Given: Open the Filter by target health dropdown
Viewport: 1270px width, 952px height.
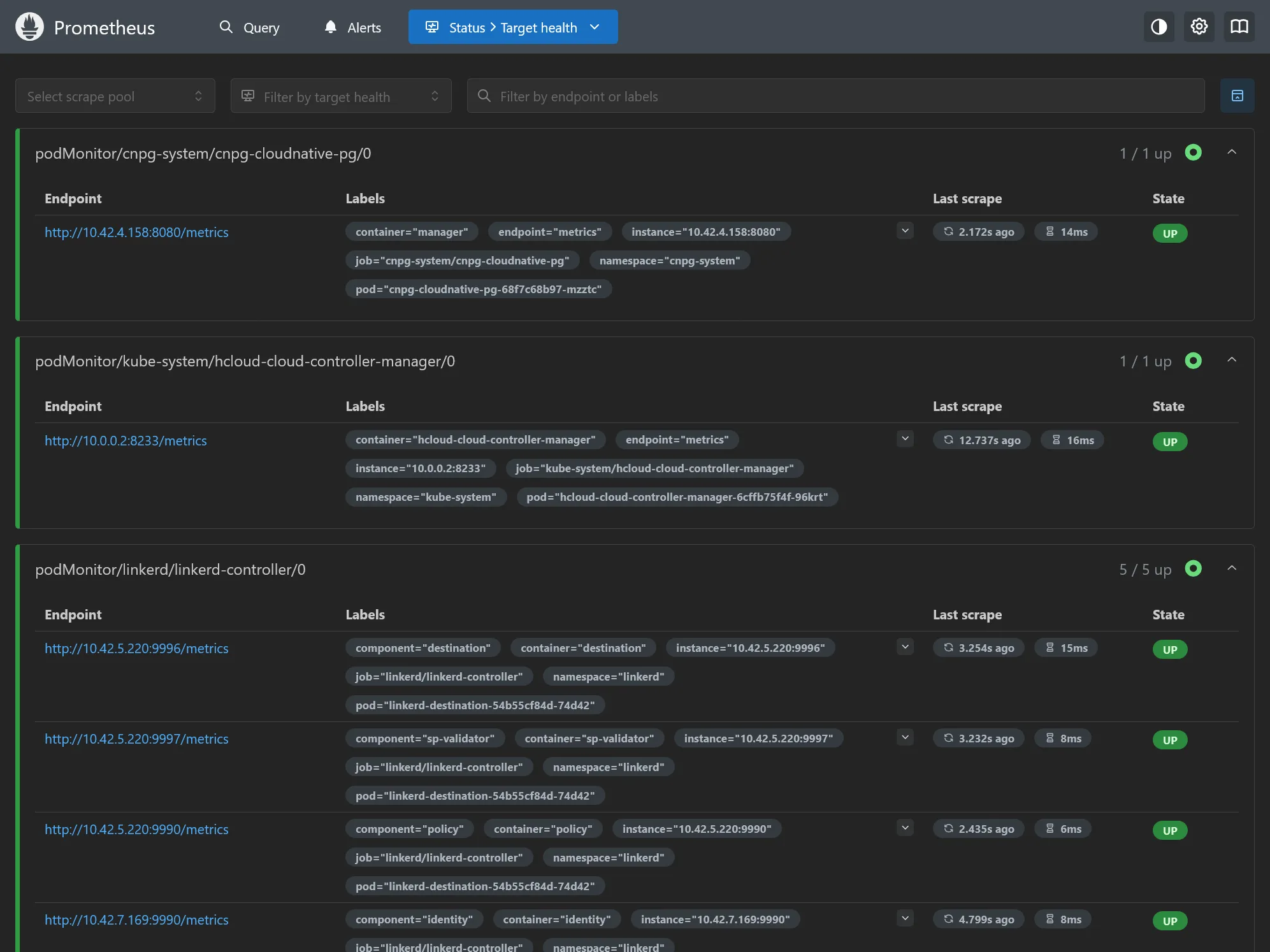Looking at the screenshot, I should point(341,96).
